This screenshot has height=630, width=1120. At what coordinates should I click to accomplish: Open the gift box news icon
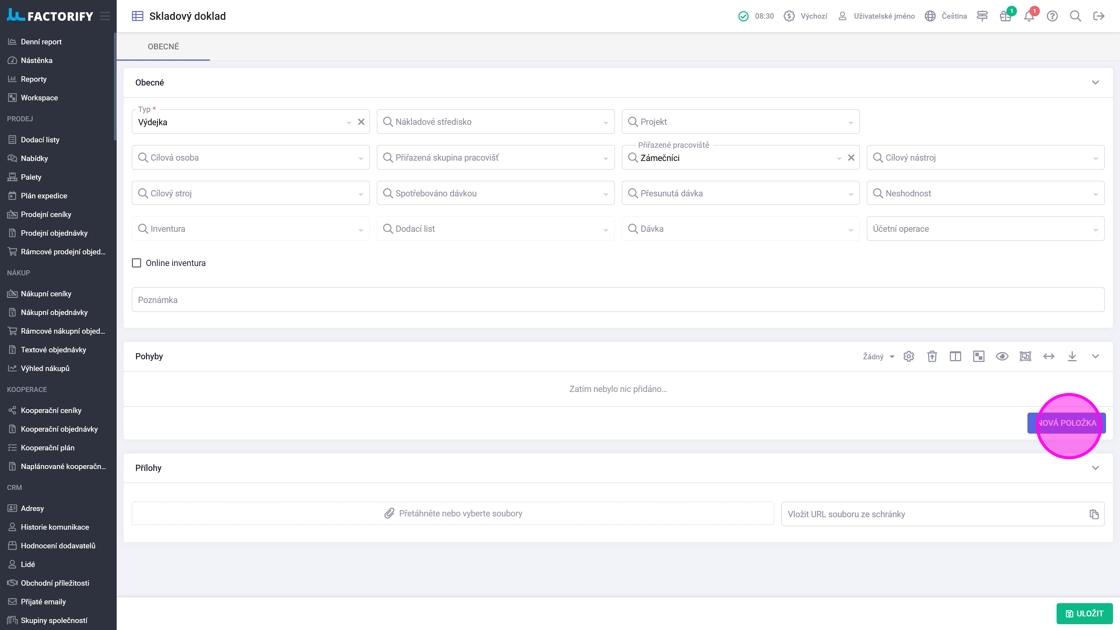tap(1005, 16)
